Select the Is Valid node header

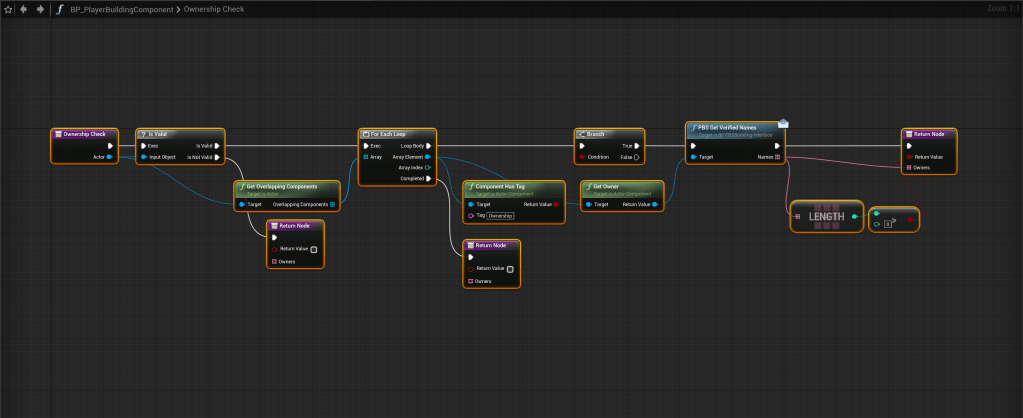[x=180, y=133]
